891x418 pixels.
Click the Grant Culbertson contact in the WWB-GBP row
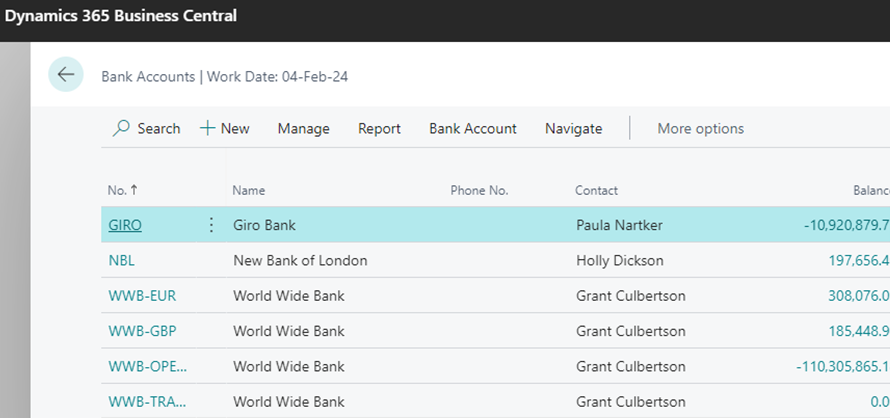coord(631,331)
